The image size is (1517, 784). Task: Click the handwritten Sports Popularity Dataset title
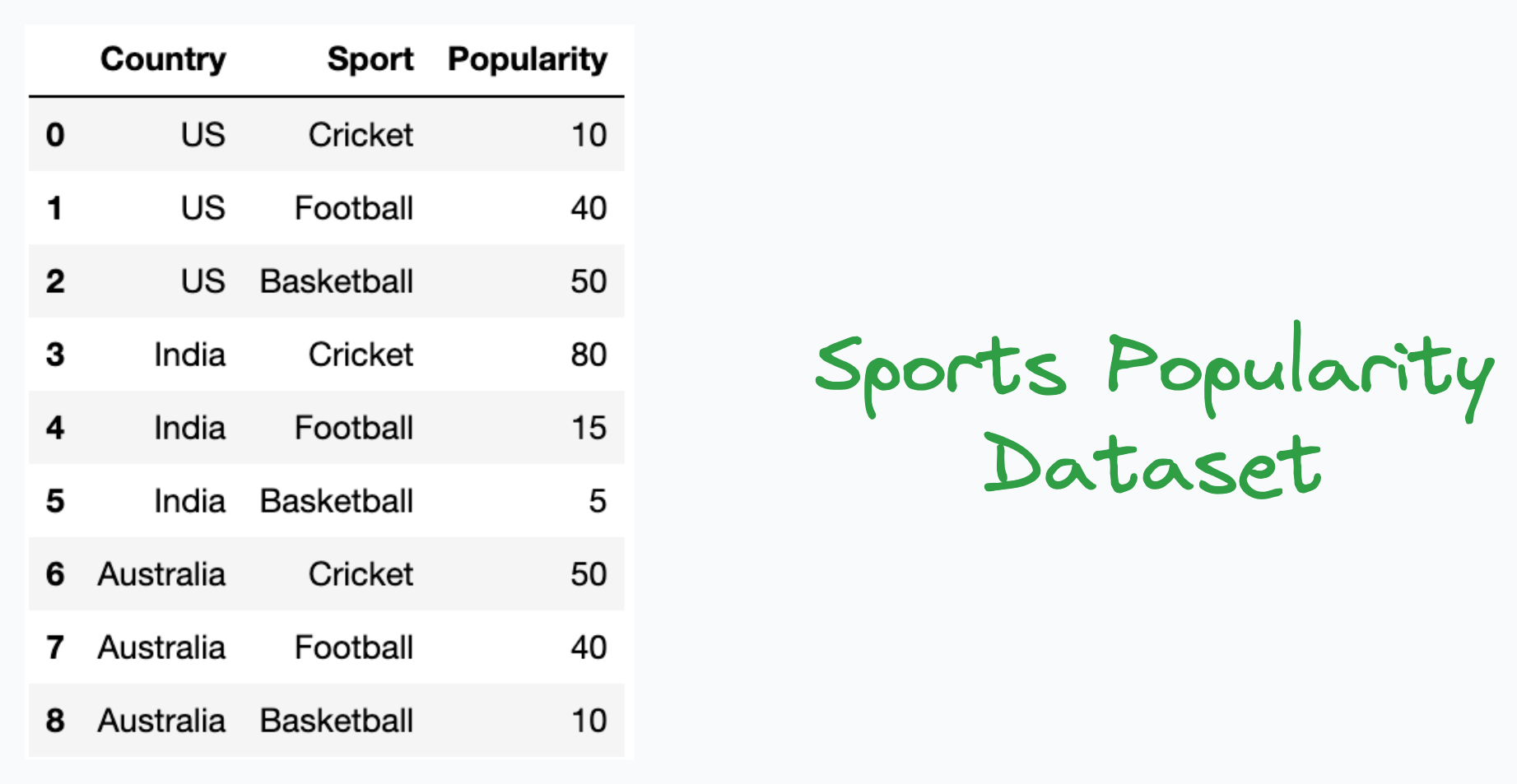(x=1152, y=411)
